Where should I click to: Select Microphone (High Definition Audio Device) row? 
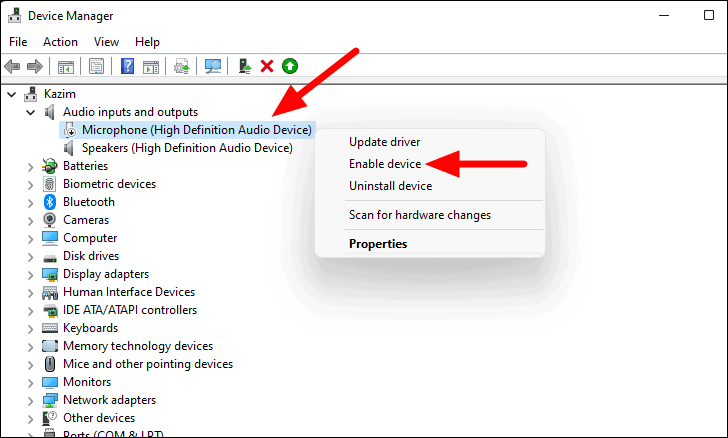[188, 130]
